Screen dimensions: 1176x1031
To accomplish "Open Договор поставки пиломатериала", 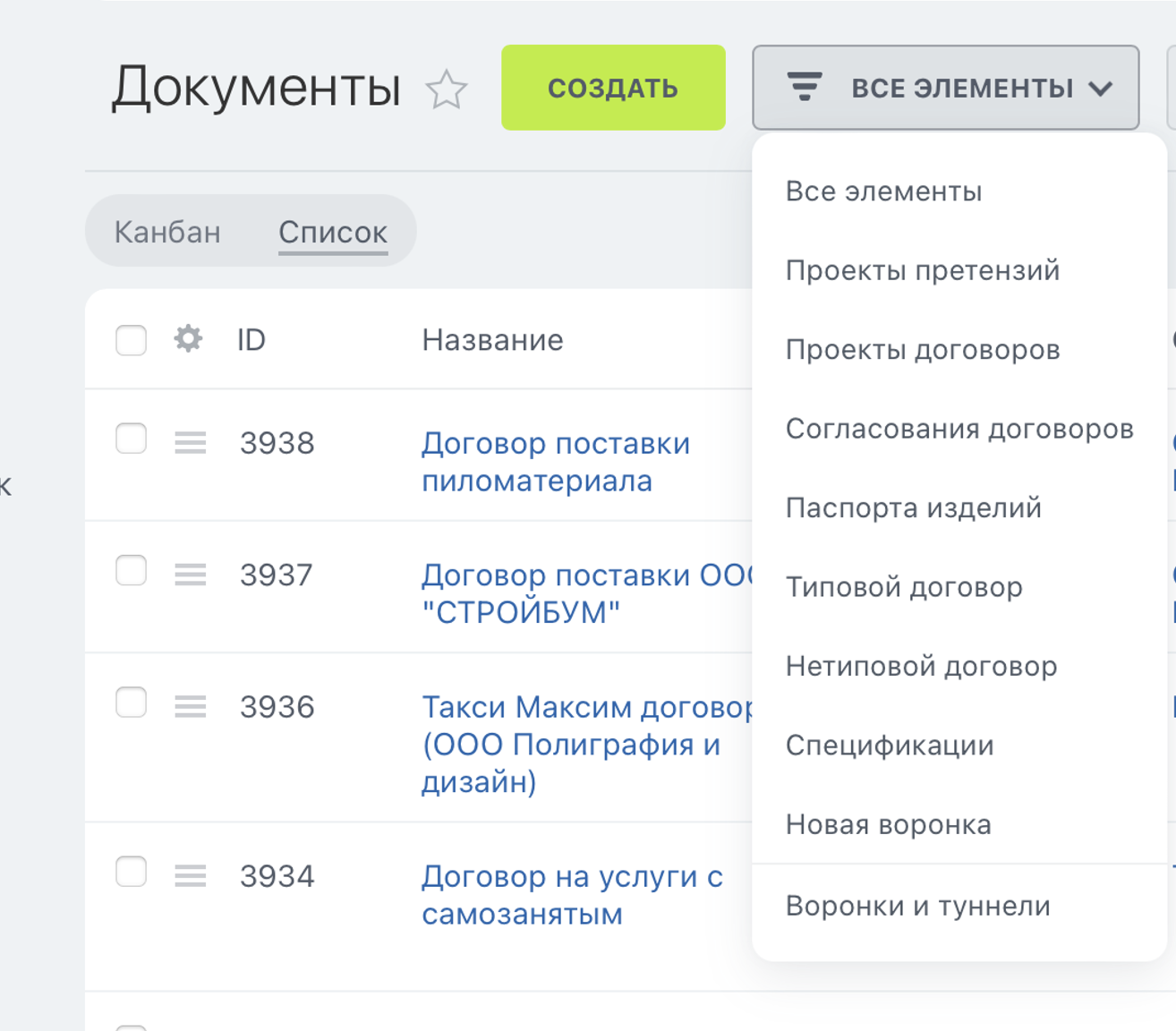I will coord(555,460).
